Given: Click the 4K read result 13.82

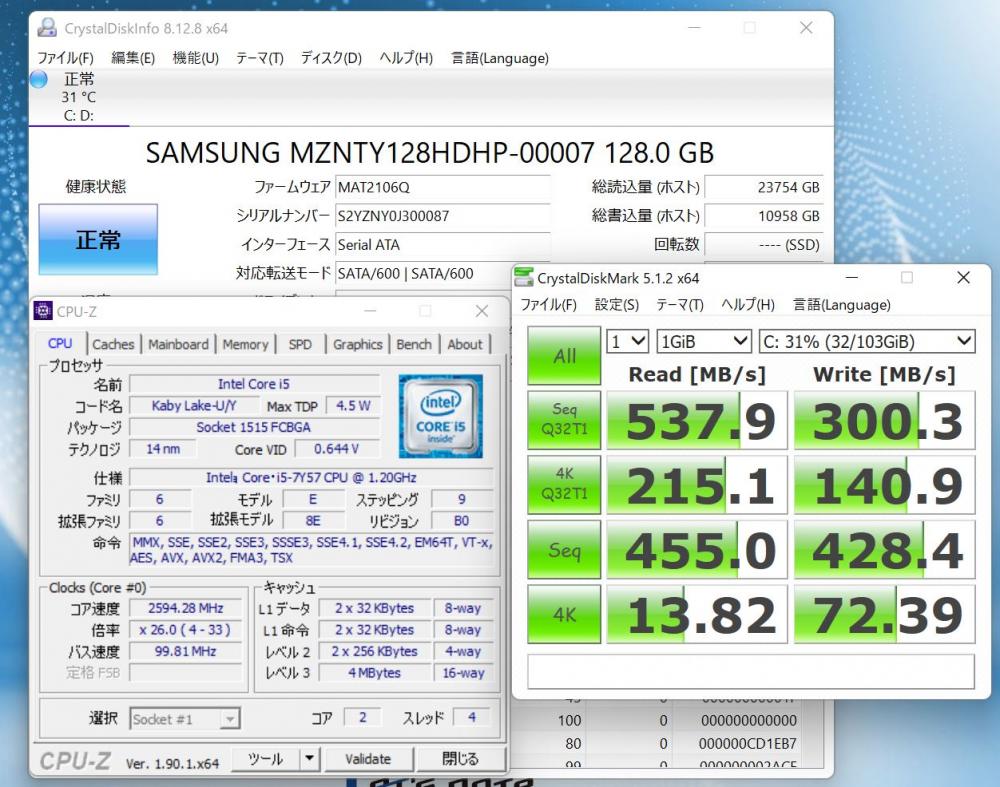Looking at the screenshot, I should point(697,614).
